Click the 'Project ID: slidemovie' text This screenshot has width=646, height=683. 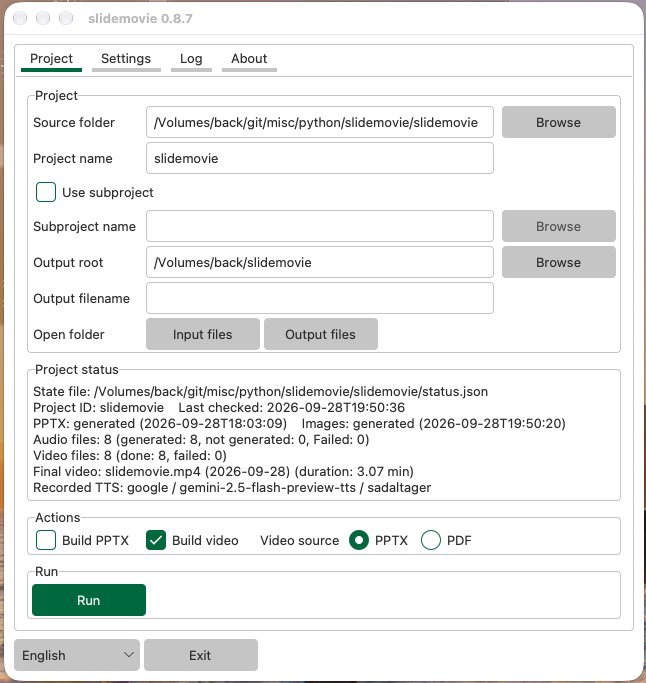coord(98,408)
